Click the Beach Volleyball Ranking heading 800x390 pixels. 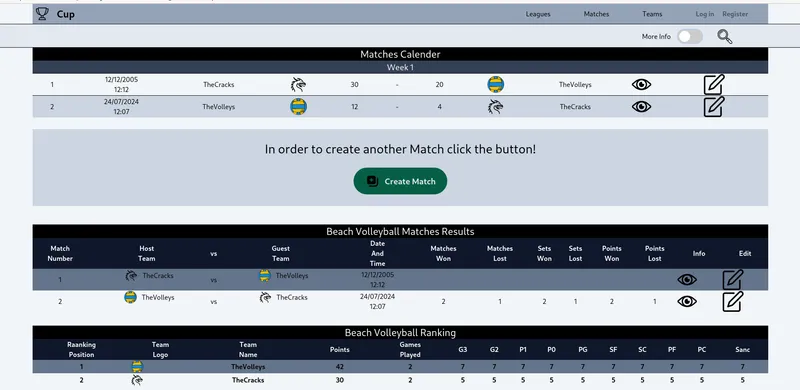point(400,332)
